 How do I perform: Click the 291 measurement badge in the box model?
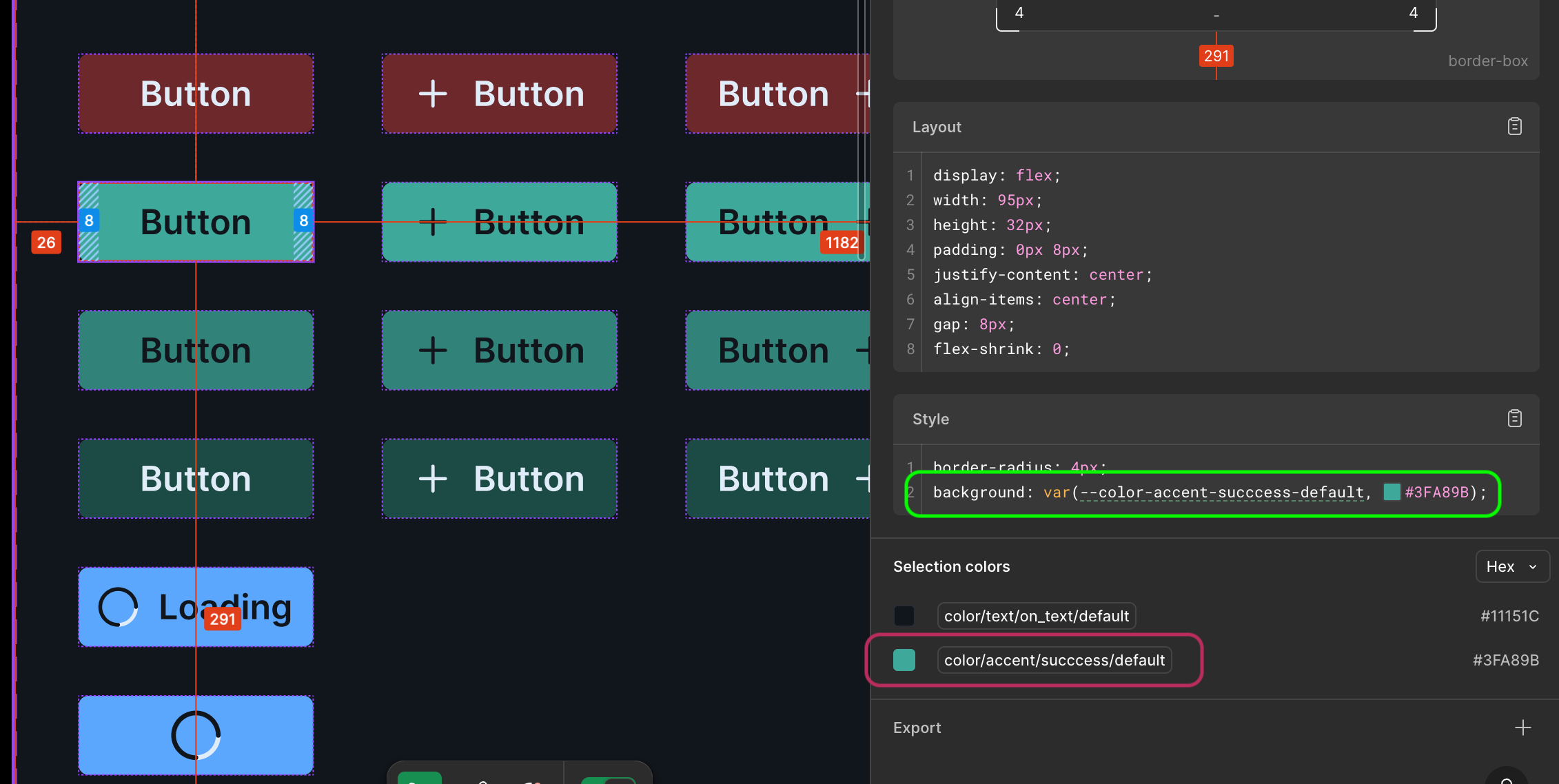pos(1216,56)
